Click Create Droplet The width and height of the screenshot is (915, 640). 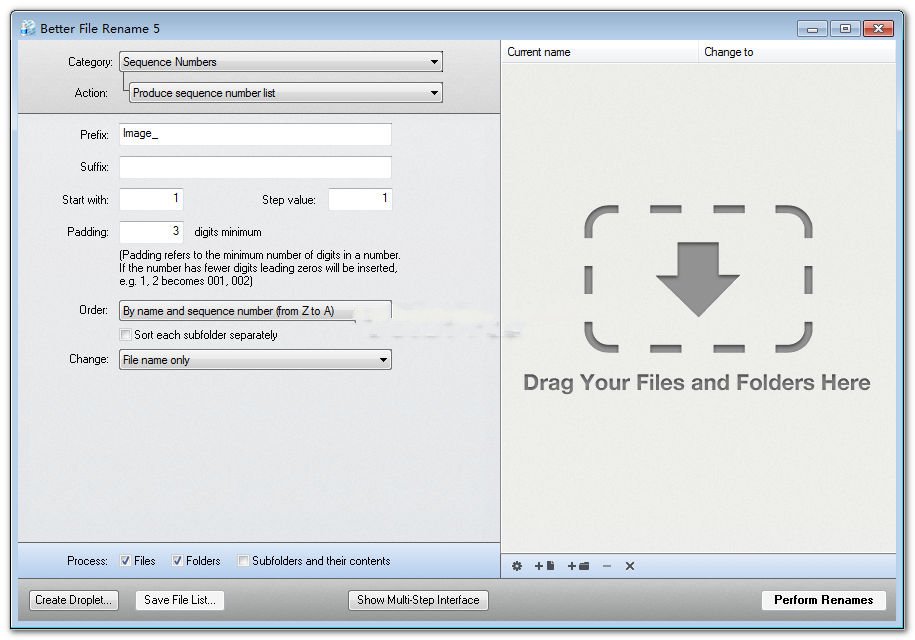coord(72,600)
